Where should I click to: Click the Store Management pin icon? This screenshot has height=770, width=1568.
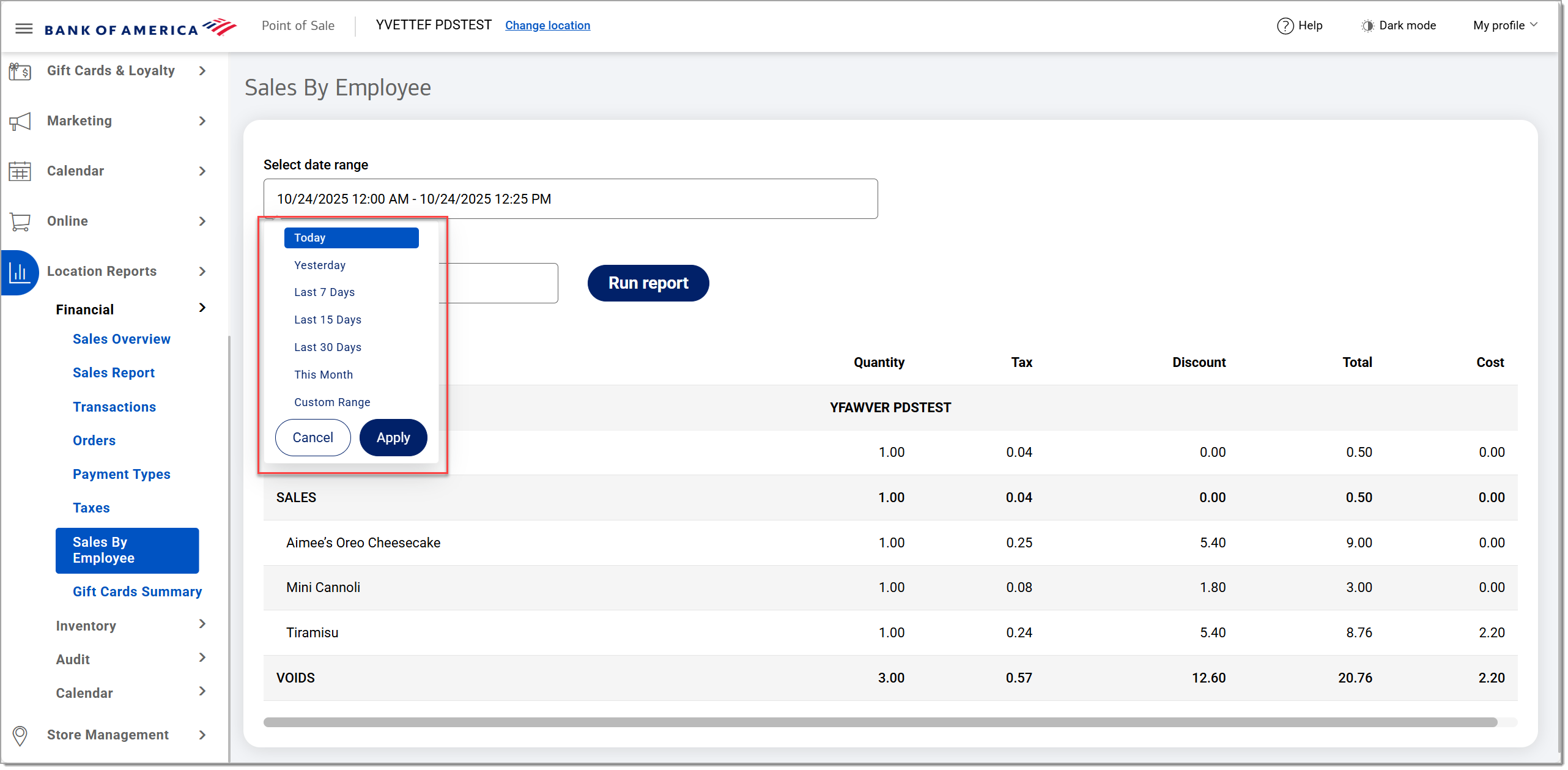coord(20,735)
